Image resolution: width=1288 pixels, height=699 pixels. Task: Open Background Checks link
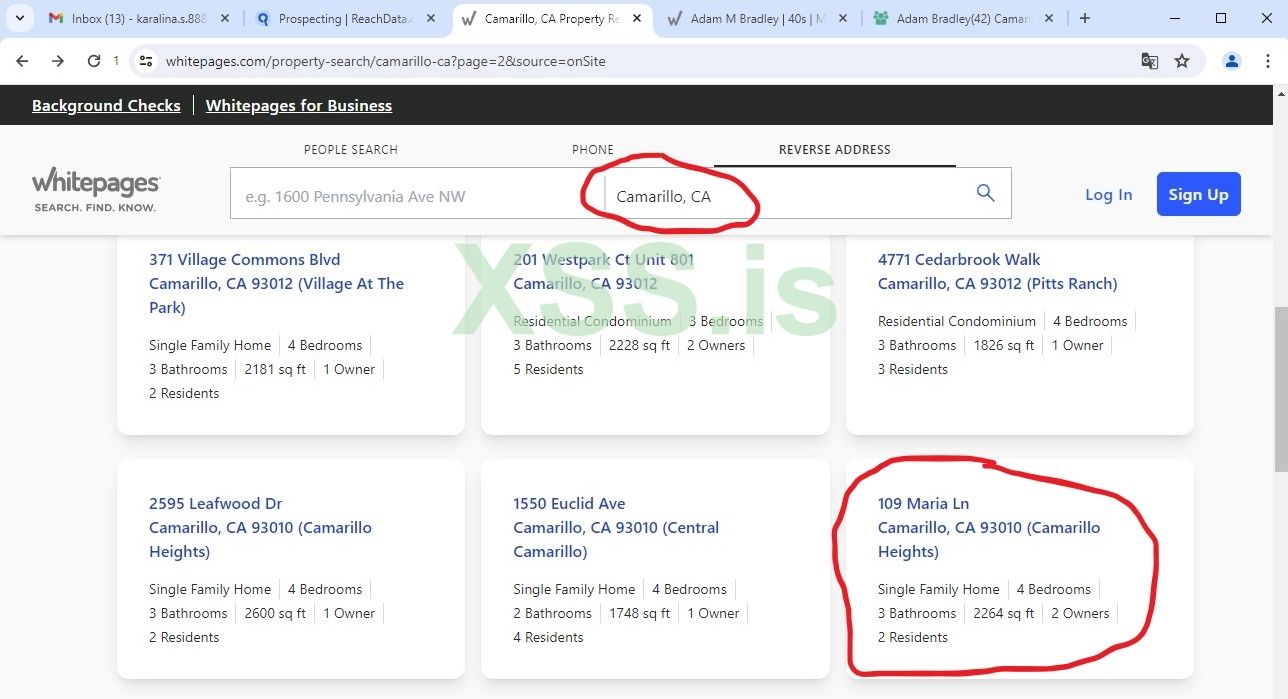pos(106,105)
